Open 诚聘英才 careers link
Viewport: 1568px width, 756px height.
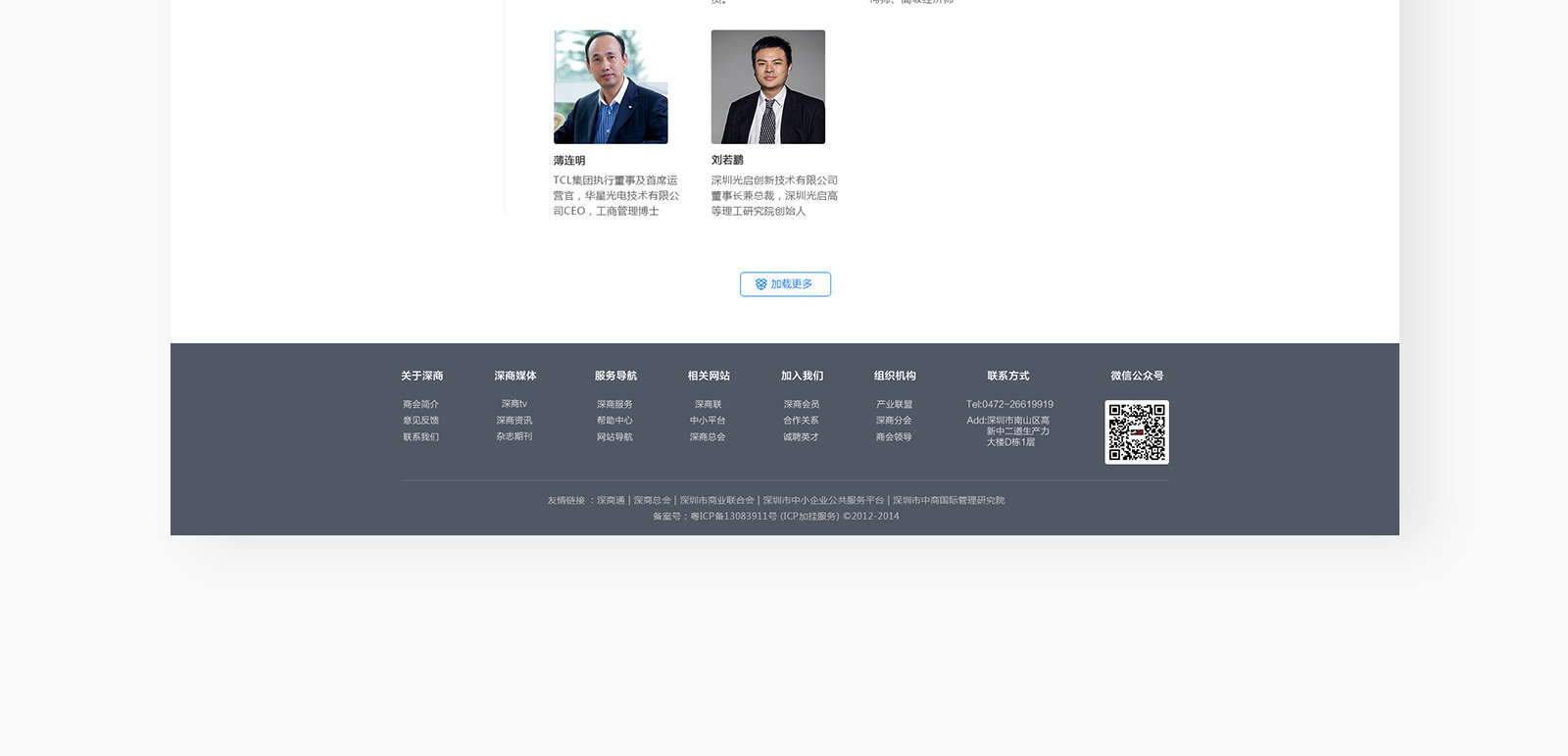click(x=801, y=437)
